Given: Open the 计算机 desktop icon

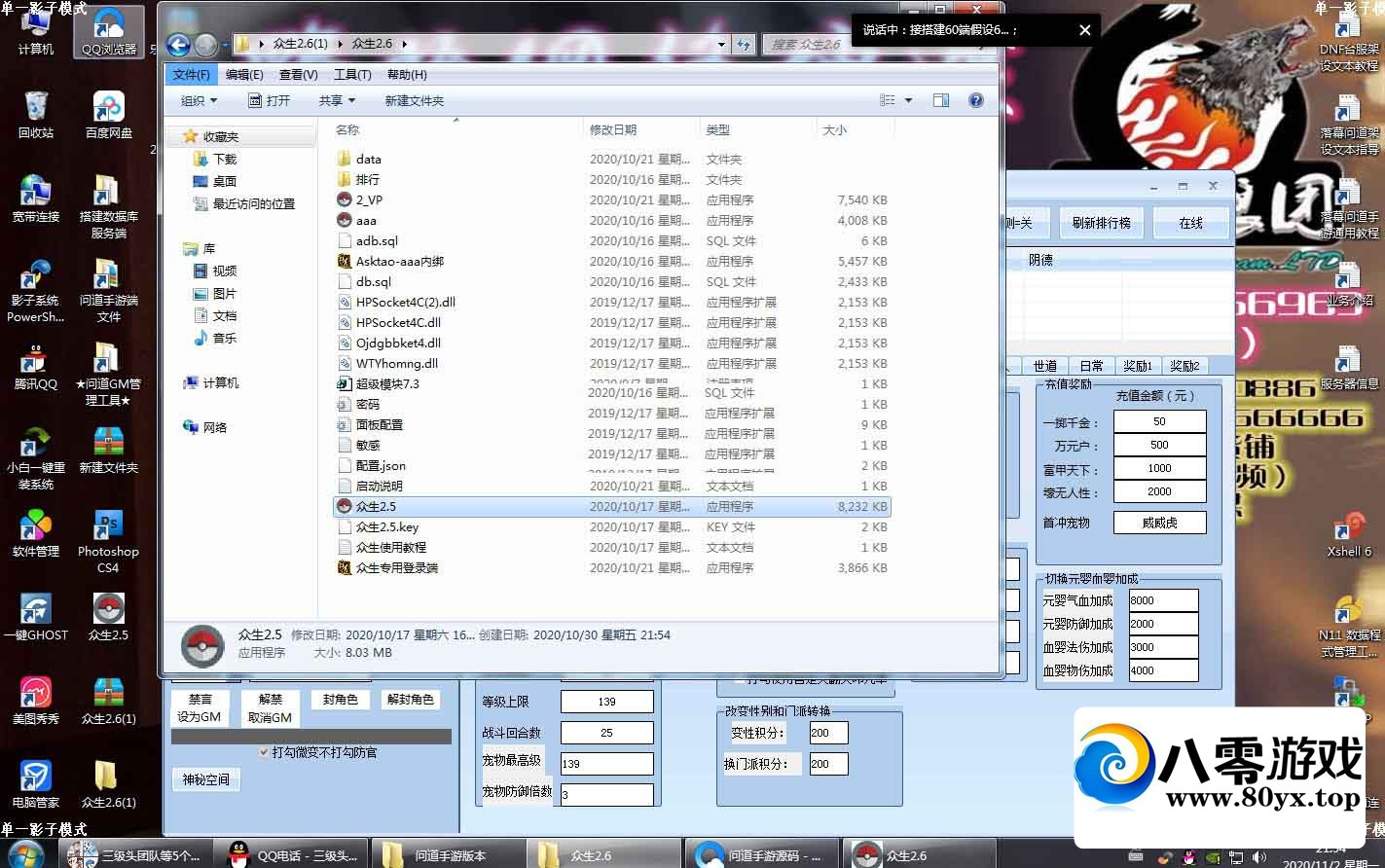Looking at the screenshot, I should coord(36,32).
